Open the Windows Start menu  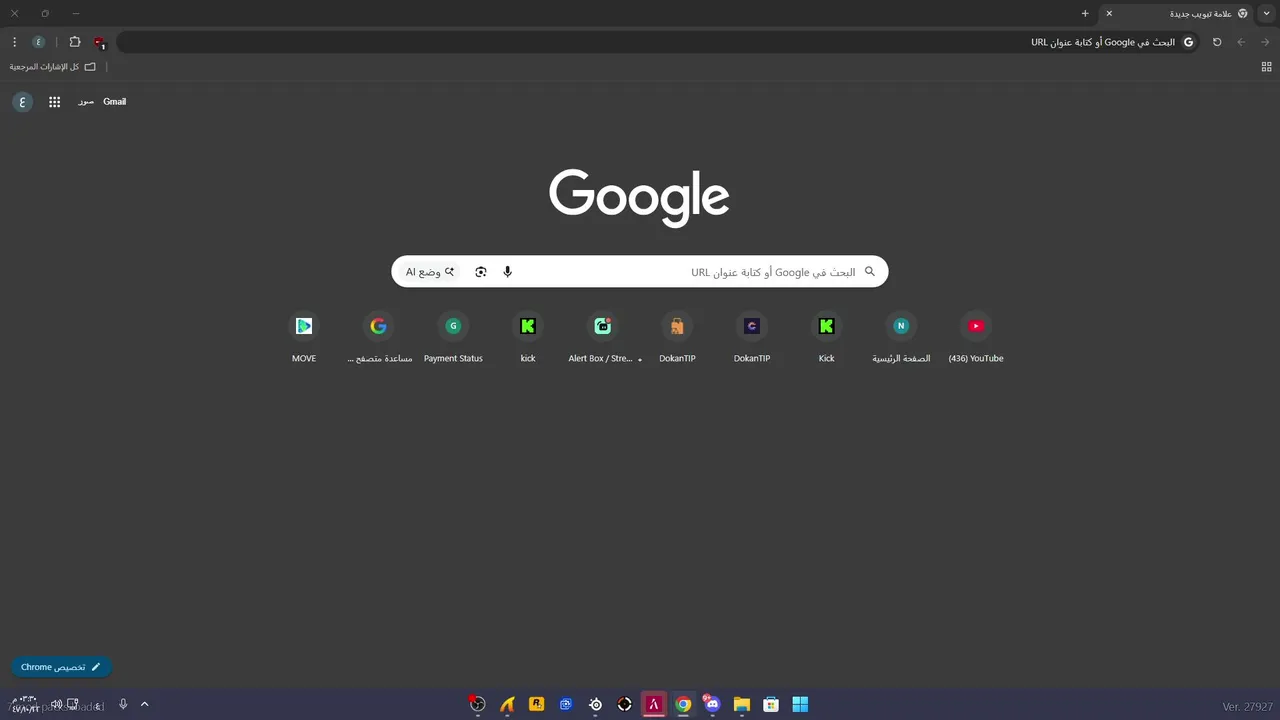(x=800, y=704)
